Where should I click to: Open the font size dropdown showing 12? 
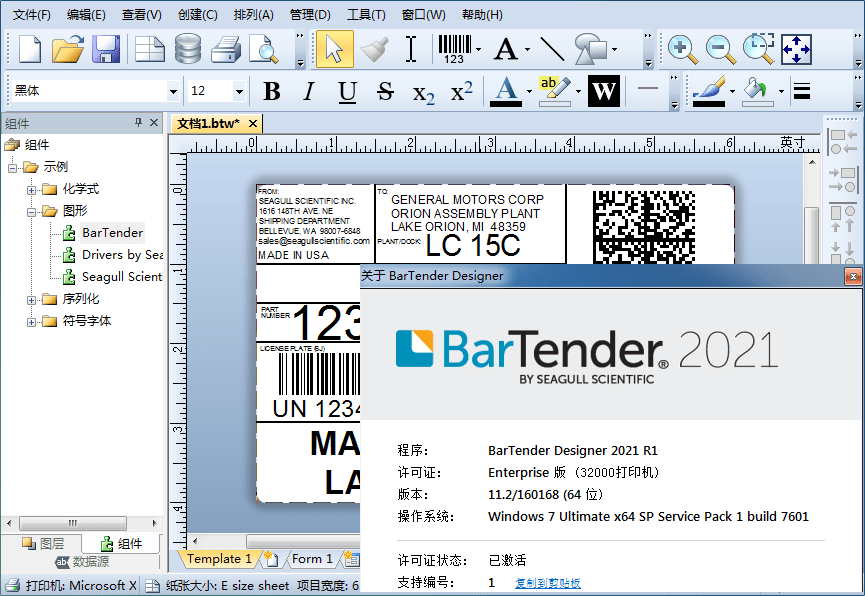[239, 91]
